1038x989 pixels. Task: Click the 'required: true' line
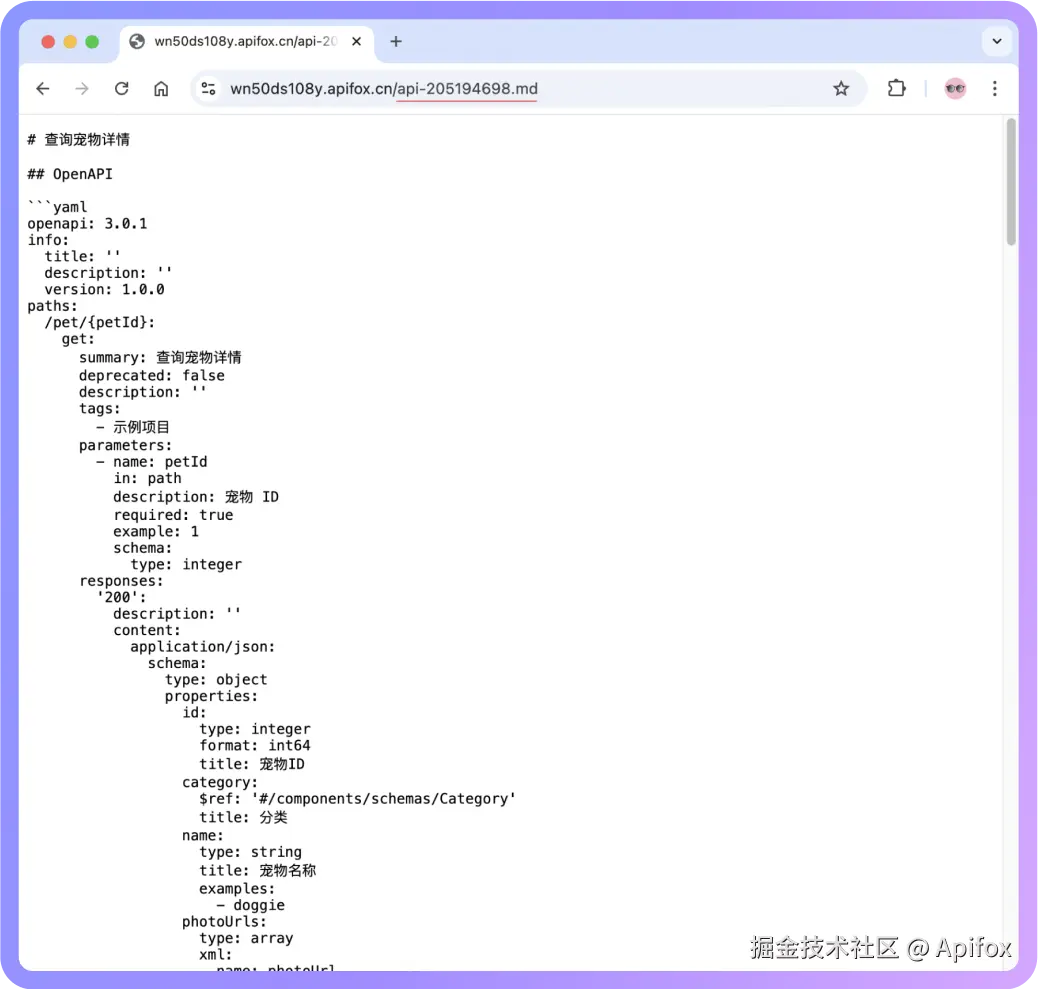pos(173,515)
